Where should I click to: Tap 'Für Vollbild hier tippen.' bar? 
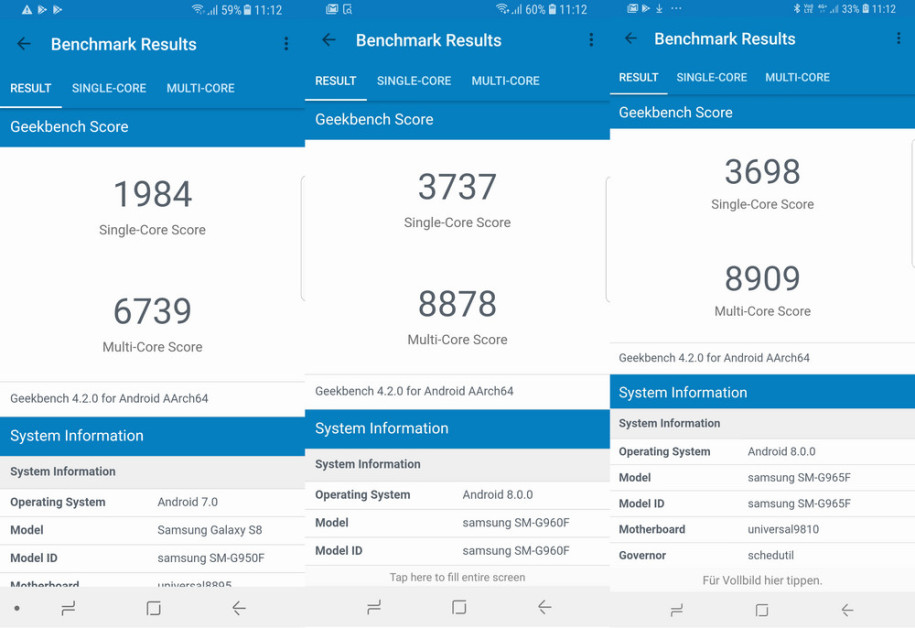pos(762,580)
